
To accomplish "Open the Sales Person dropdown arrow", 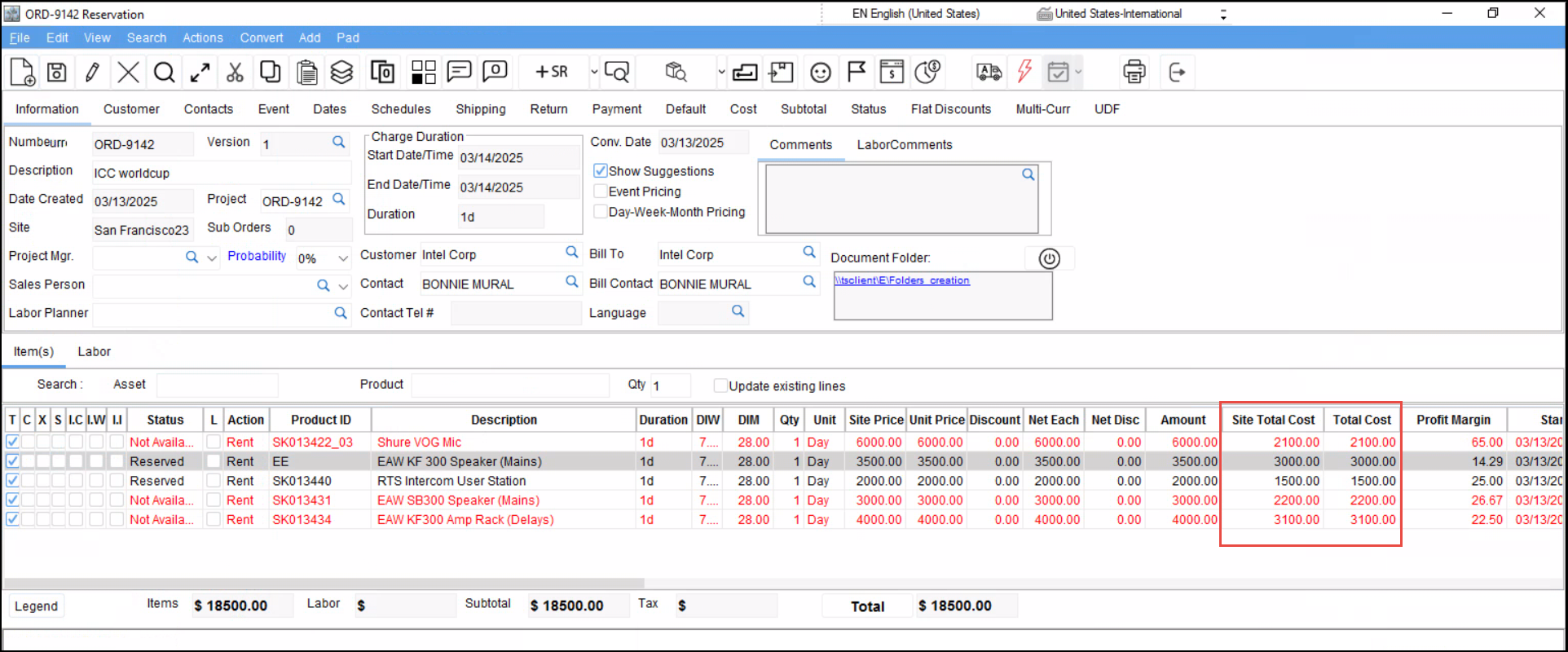I will 343,286.
